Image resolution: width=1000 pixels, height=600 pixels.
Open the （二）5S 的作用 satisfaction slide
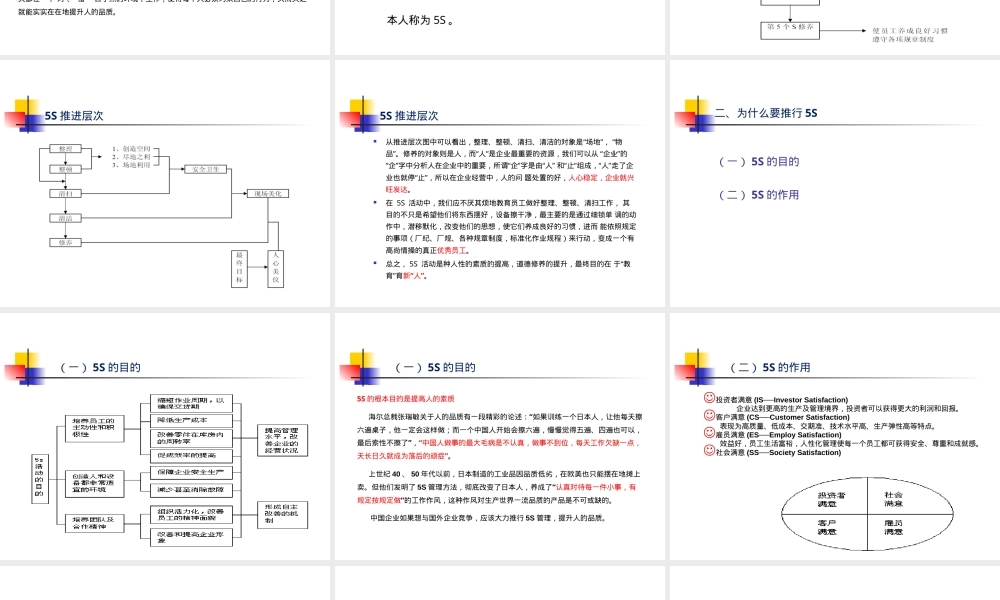(x=835, y=436)
